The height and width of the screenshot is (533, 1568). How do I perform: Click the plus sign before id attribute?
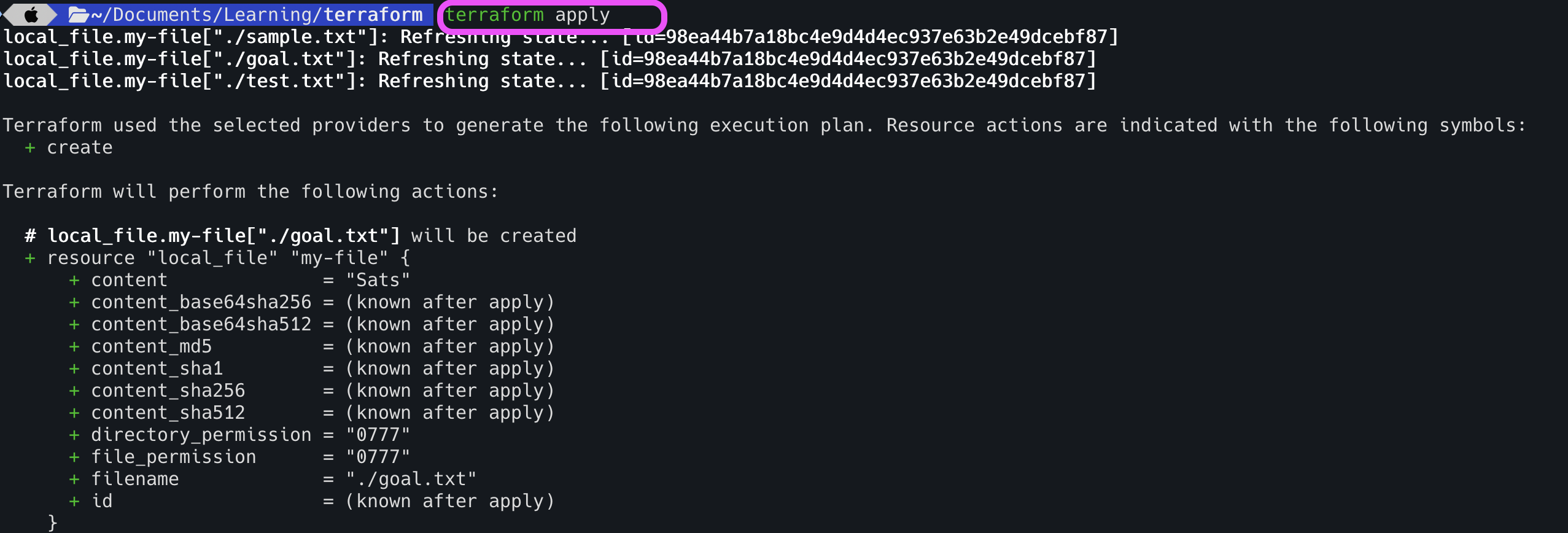74,501
